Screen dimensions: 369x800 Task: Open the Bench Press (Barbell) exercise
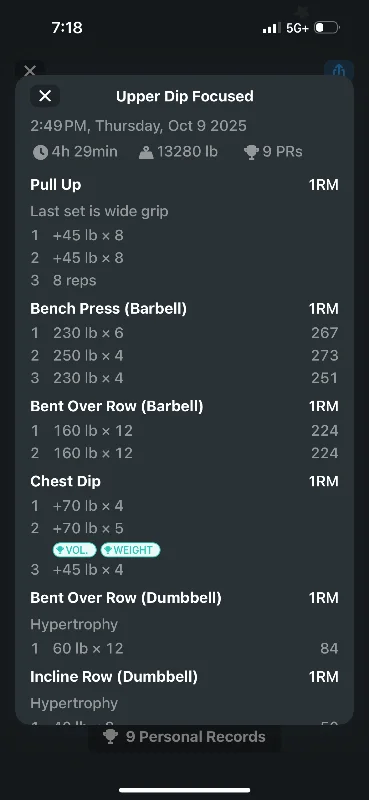pos(108,309)
